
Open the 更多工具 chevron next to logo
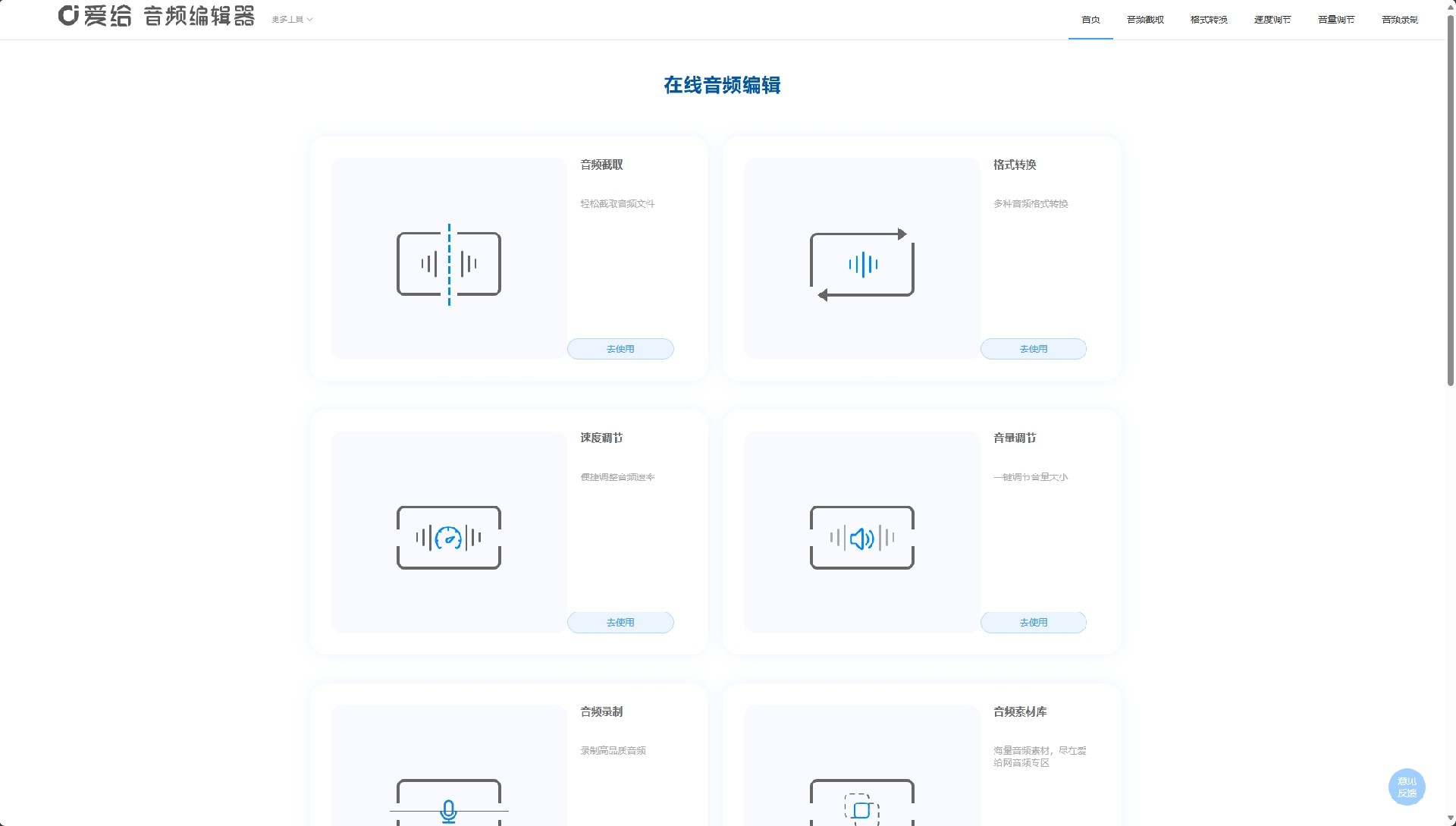[311, 20]
